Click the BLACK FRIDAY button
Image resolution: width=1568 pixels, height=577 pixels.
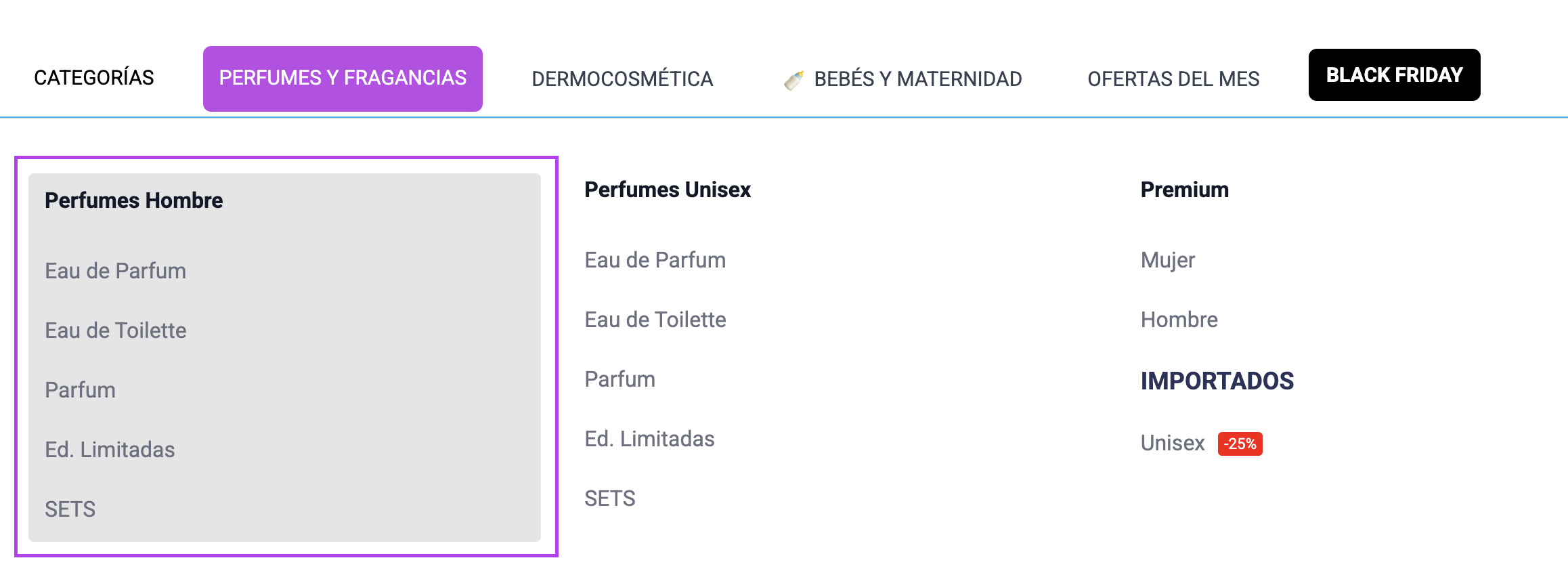1394,75
